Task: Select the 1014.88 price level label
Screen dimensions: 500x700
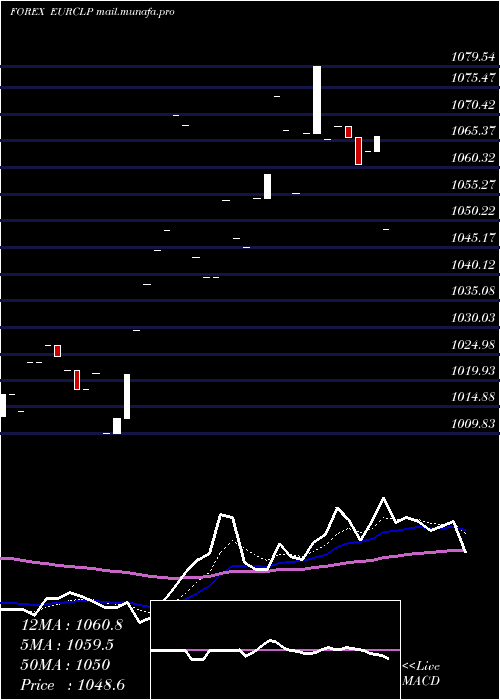Action: click(x=473, y=396)
